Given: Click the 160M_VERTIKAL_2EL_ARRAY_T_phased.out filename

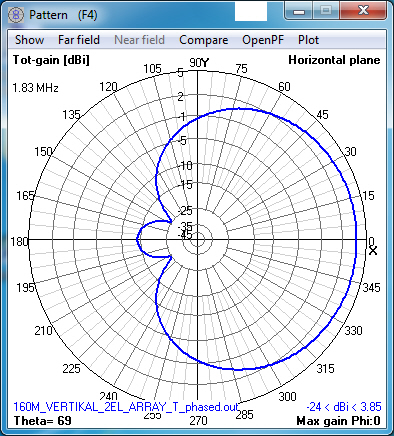Looking at the screenshot, I should coord(126,407).
